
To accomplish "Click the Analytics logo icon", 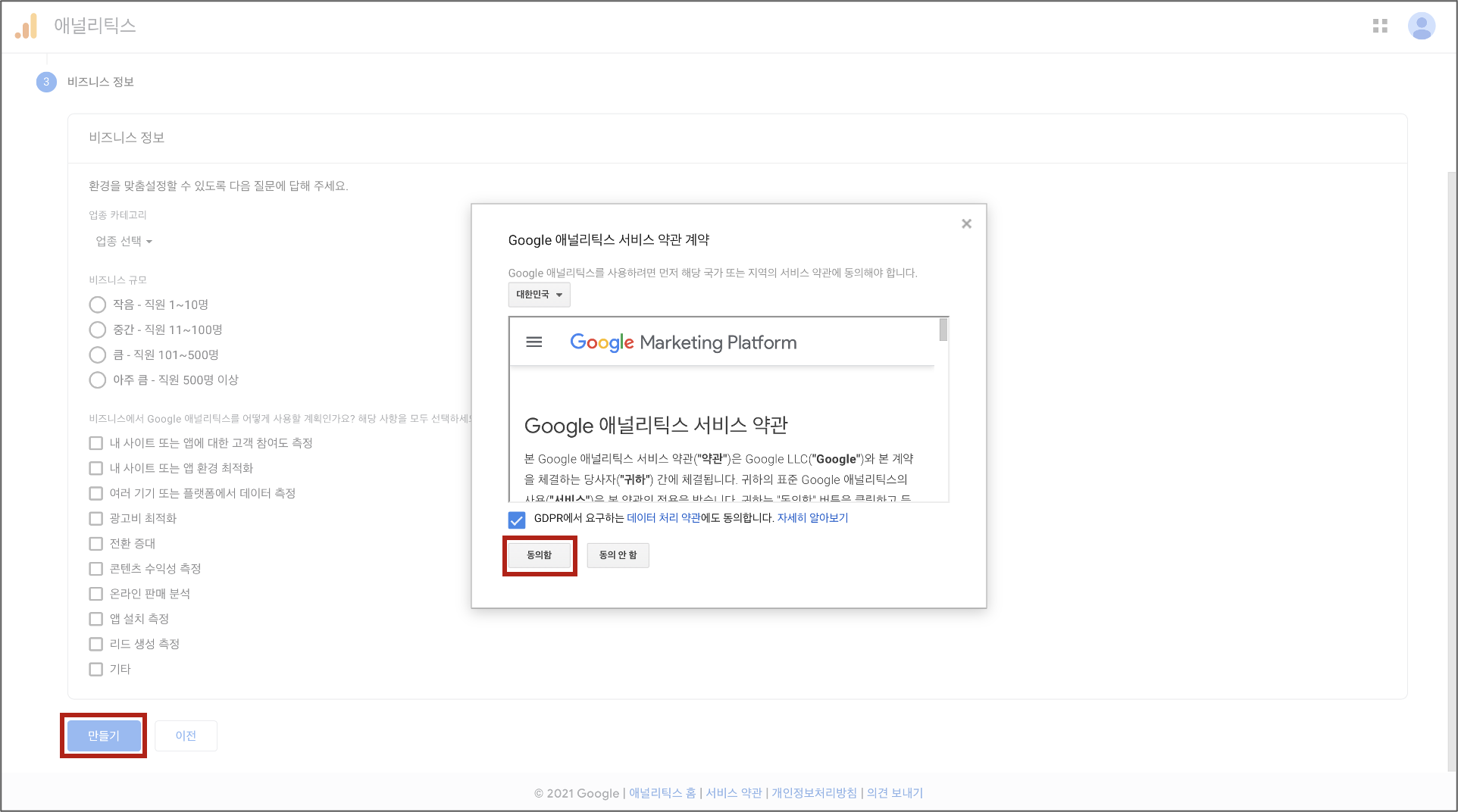I will pos(26,27).
